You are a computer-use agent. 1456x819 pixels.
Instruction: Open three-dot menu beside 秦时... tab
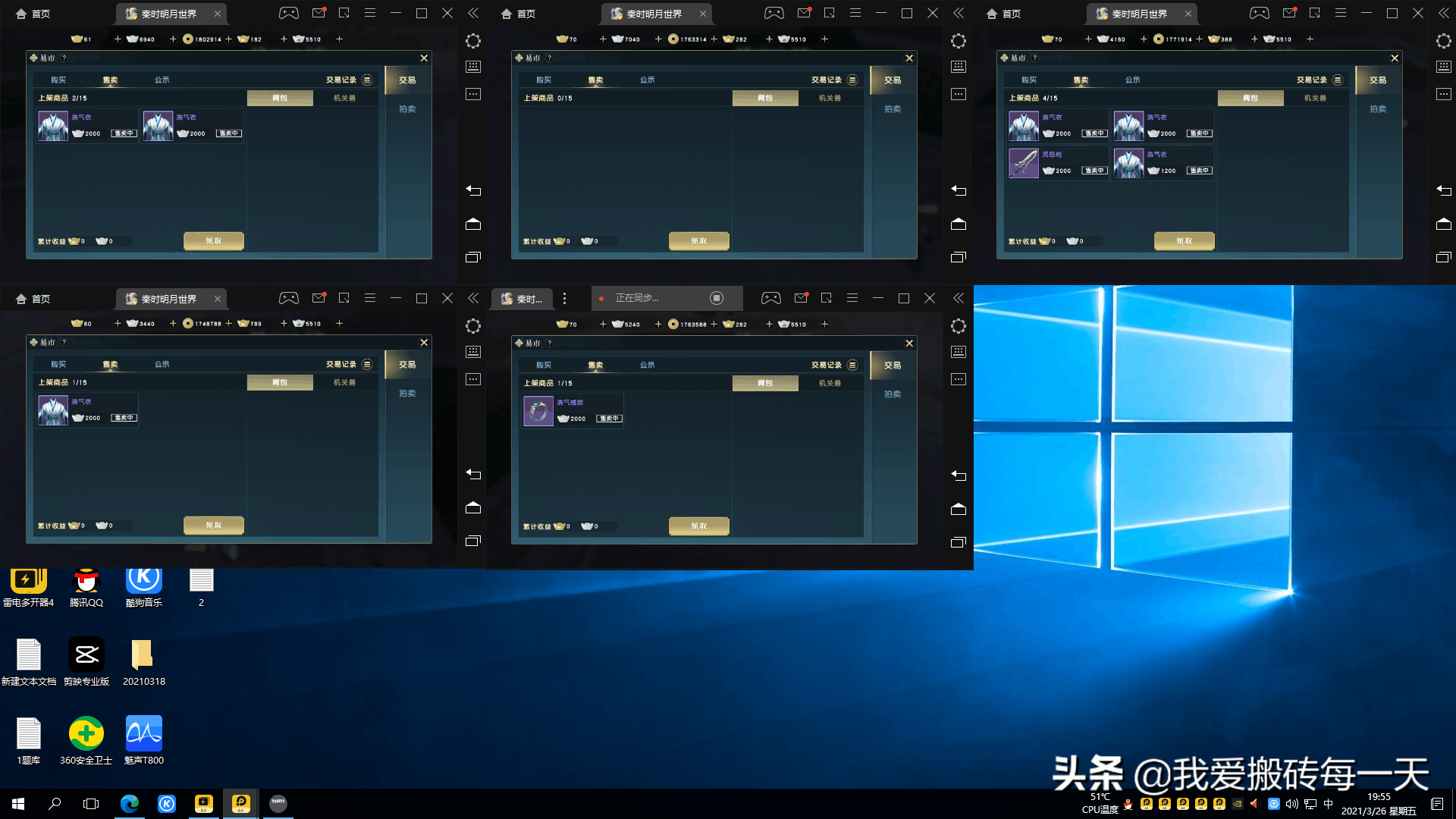(564, 299)
